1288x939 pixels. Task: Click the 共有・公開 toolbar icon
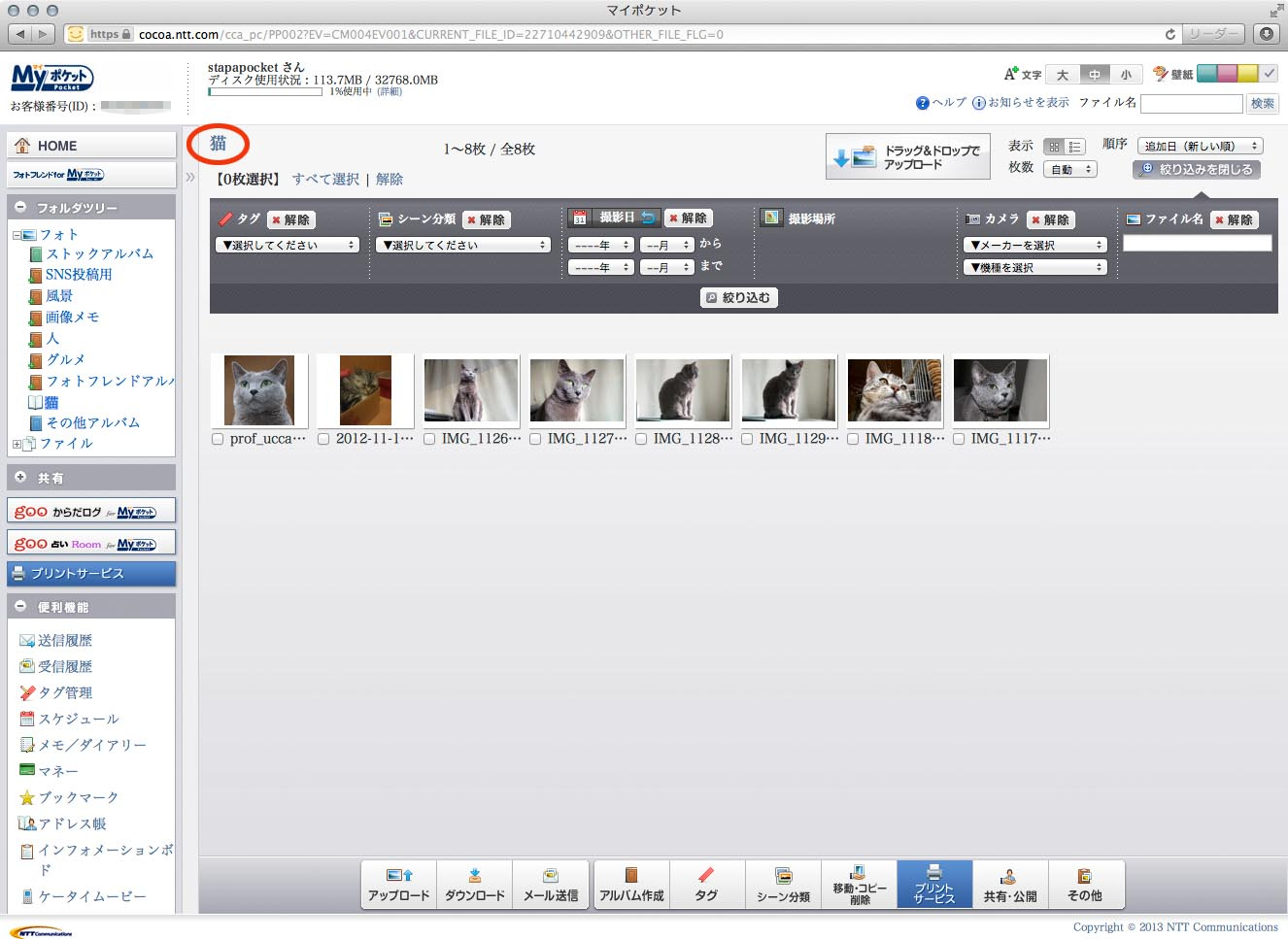point(1009,875)
